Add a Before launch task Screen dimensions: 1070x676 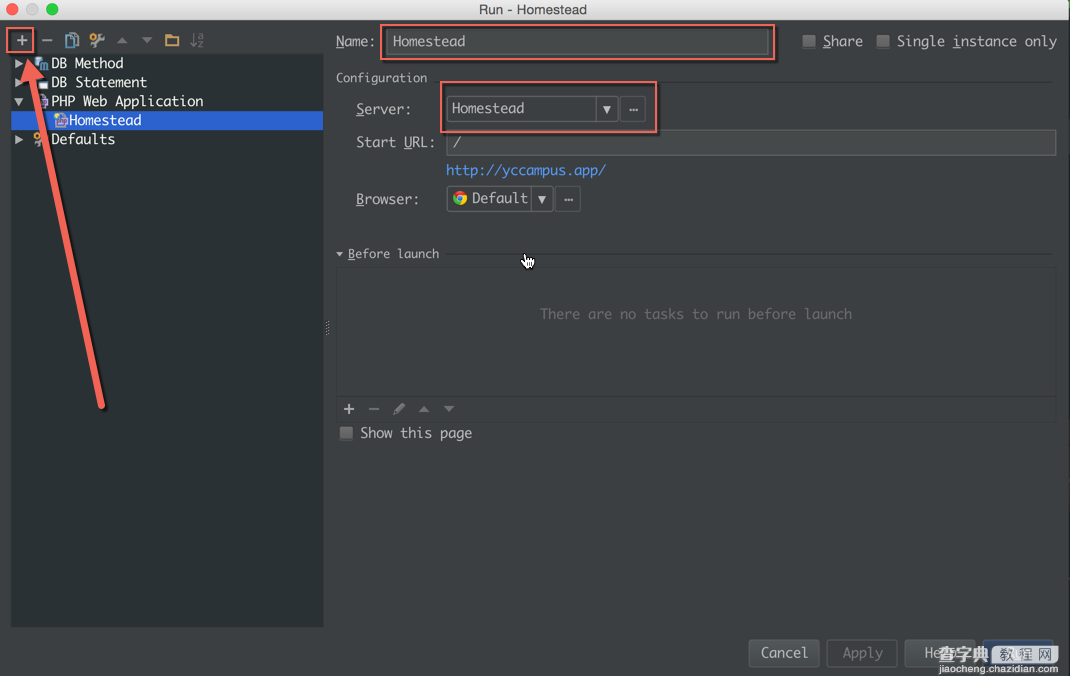(x=349, y=409)
